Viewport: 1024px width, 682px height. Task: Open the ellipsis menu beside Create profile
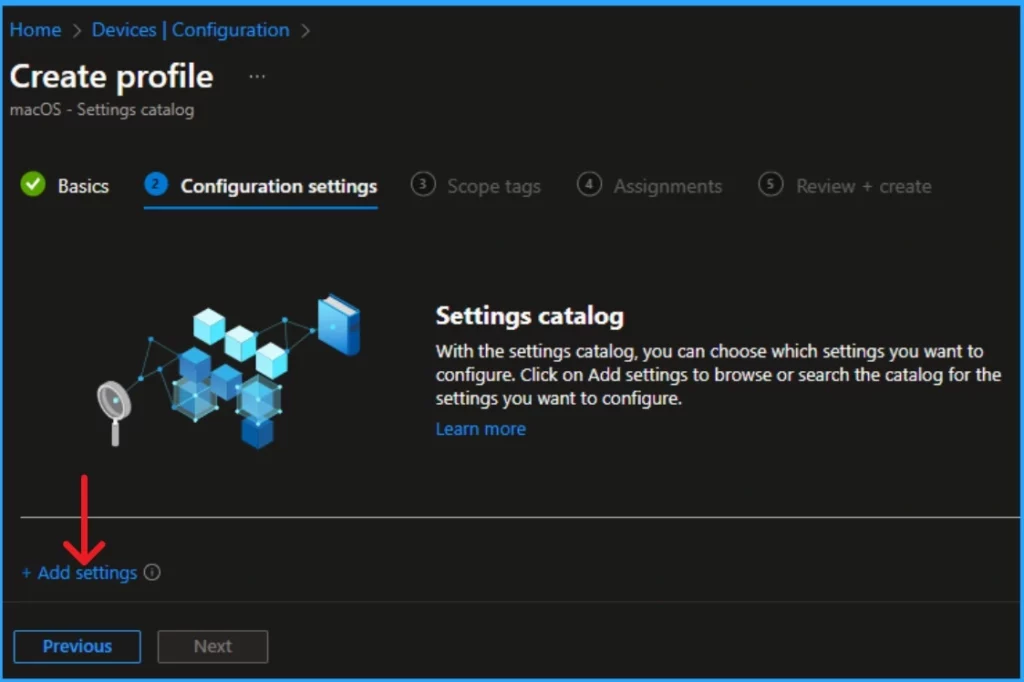point(257,76)
